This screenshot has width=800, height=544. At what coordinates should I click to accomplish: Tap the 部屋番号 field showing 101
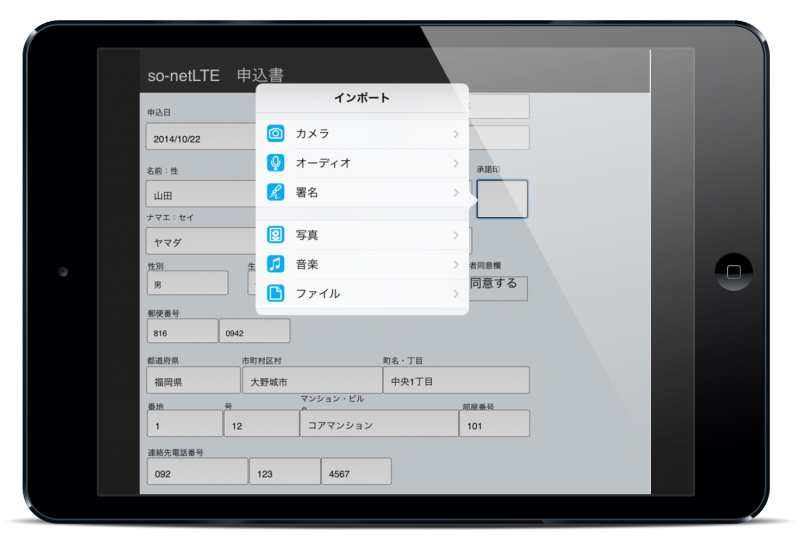pyautogui.click(x=494, y=424)
